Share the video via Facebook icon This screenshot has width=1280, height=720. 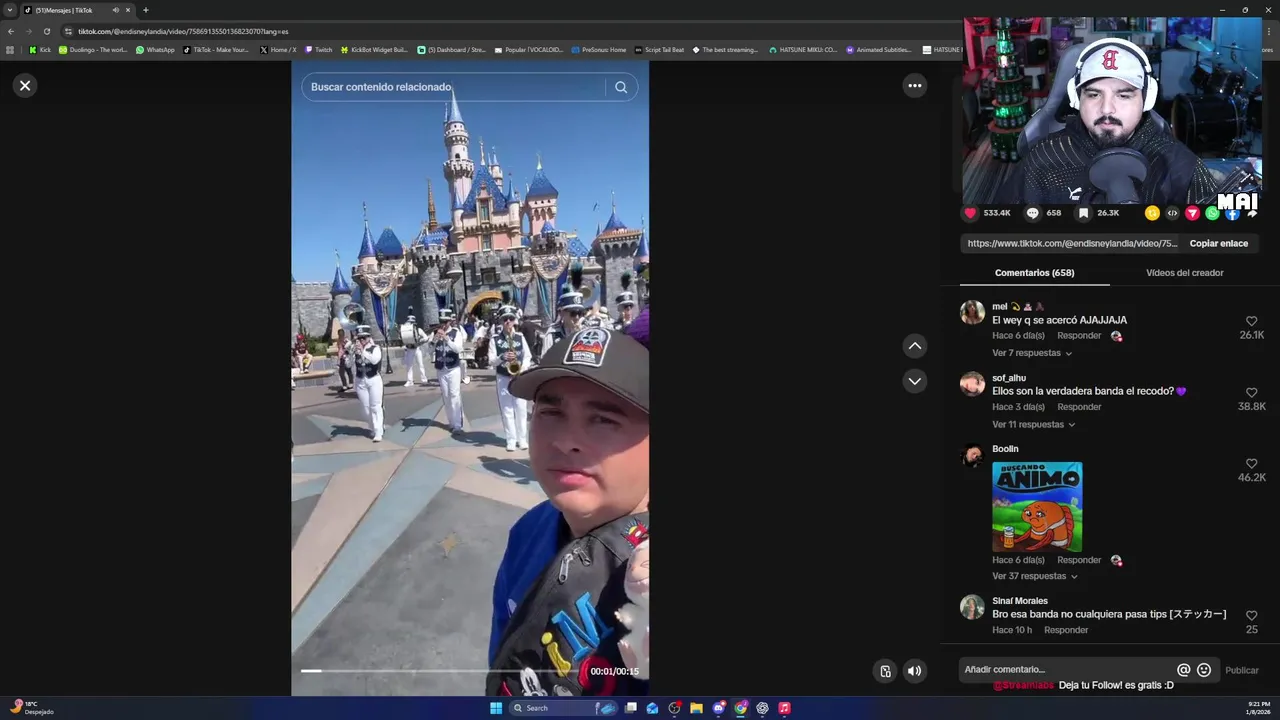(1232, 213)
